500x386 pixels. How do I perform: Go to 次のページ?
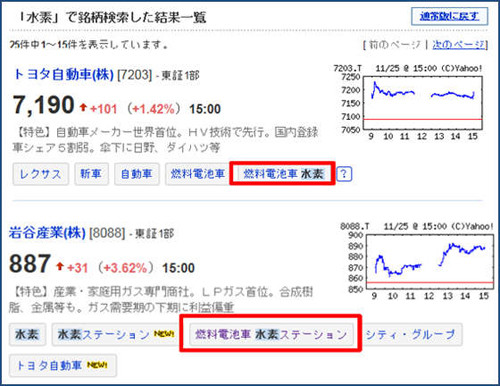click(x=459, y=44)
